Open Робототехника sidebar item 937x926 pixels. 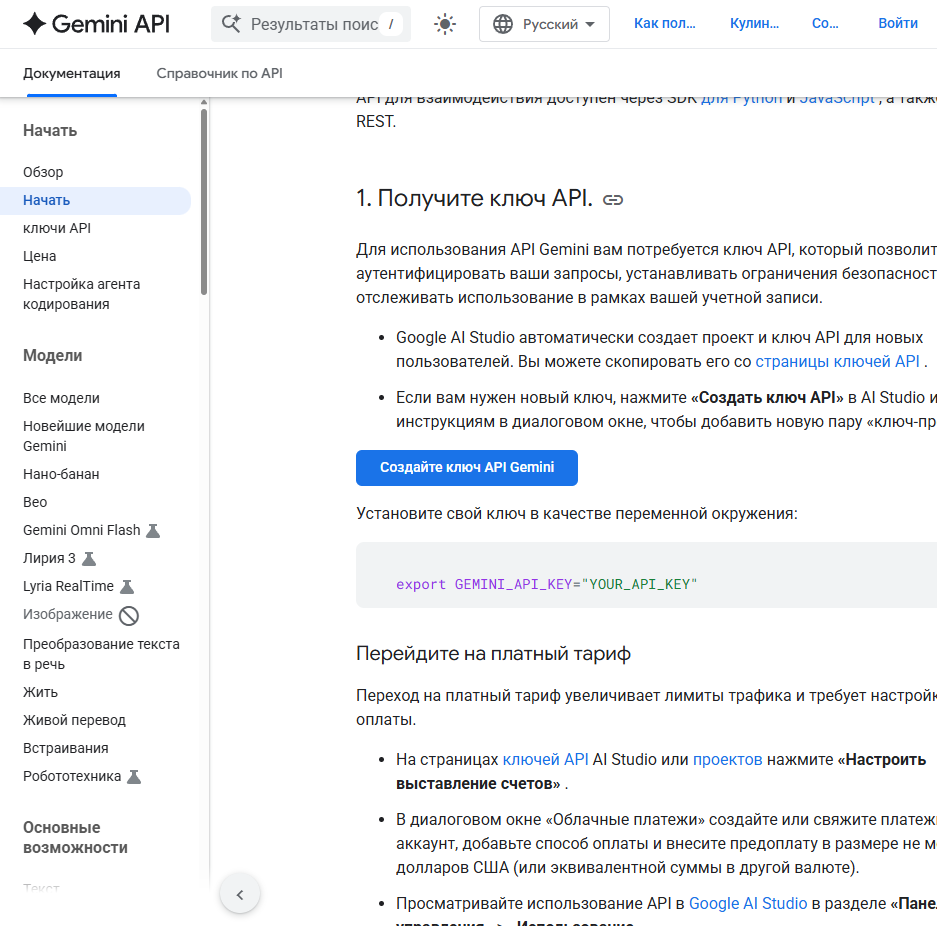(72, 777)
